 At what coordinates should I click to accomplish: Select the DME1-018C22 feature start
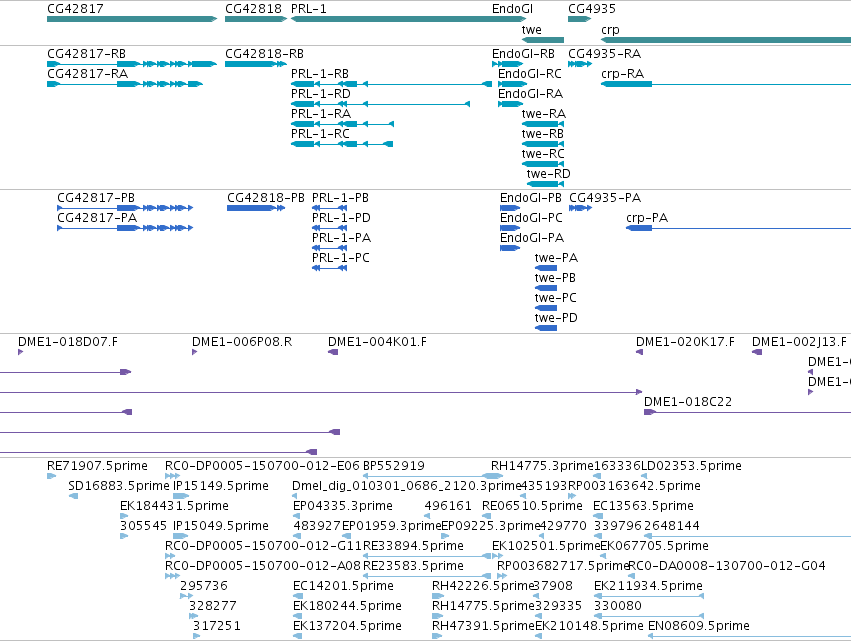click(x=650, y=412)
